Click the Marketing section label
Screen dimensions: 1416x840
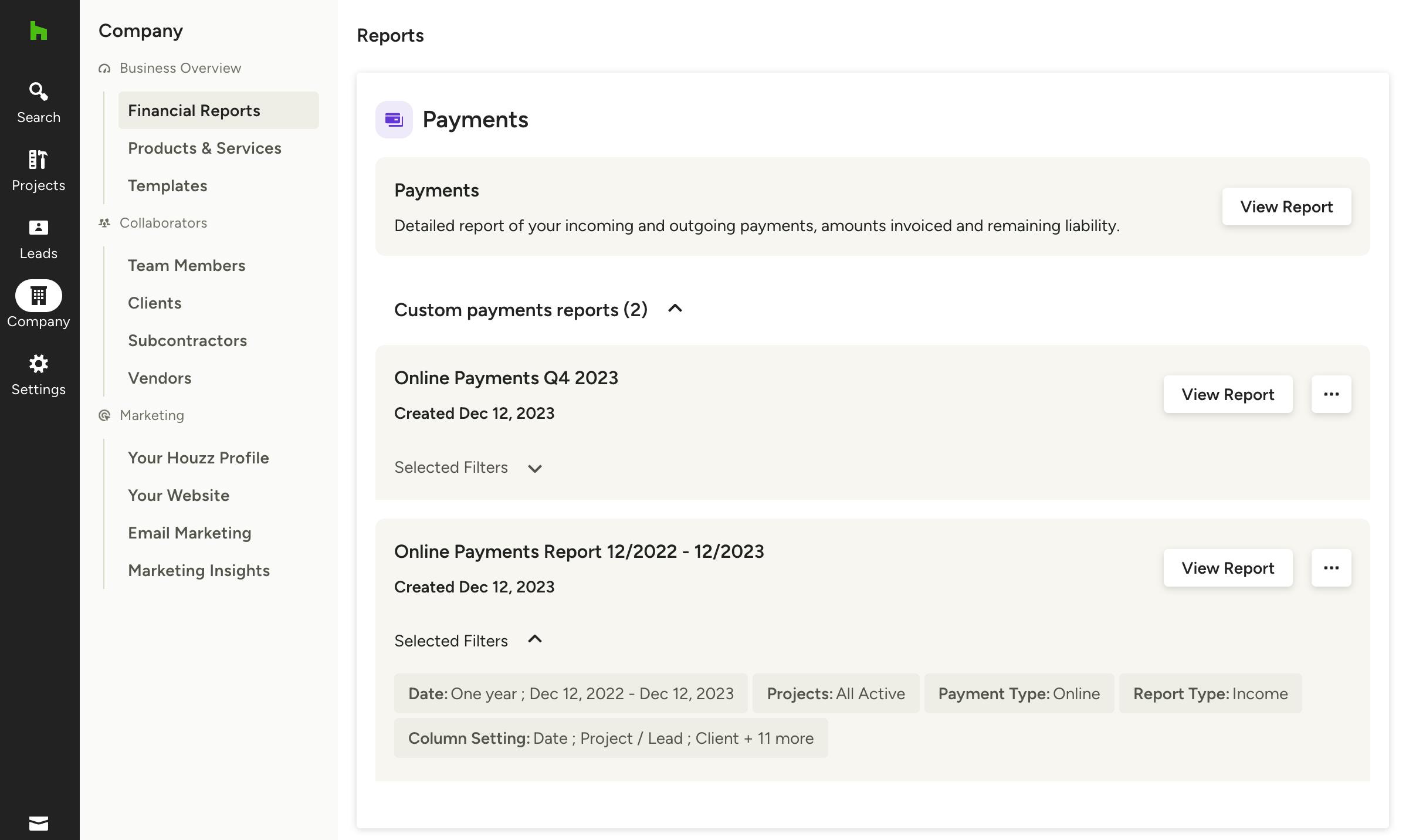click(152, 415)
